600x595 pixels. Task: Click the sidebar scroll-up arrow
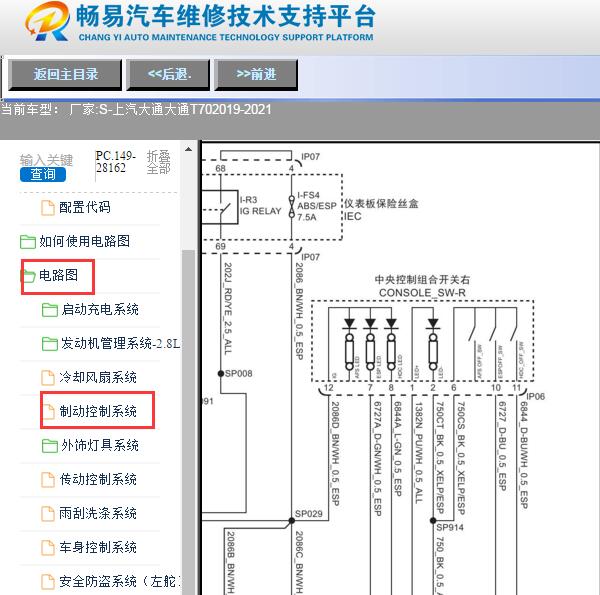coord(188,149)
